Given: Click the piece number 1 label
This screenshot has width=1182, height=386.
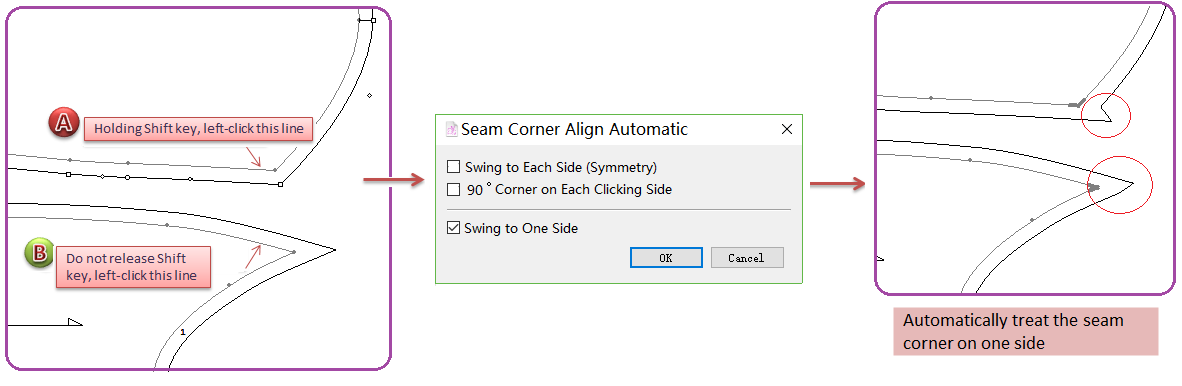Looking at the screenshot, I should [182, 331].
